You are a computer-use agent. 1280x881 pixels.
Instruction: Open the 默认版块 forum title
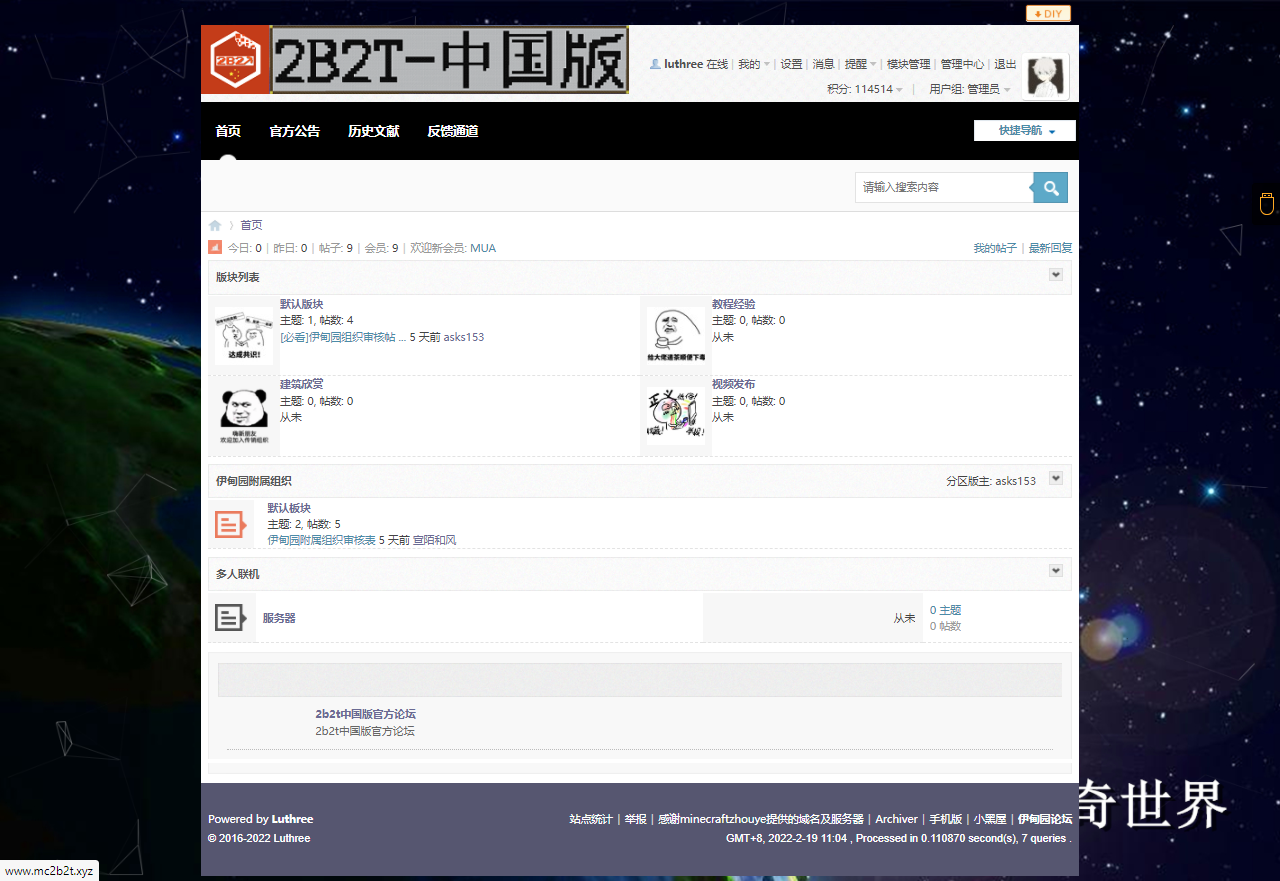pyautogui.click(x=301, y=304)
